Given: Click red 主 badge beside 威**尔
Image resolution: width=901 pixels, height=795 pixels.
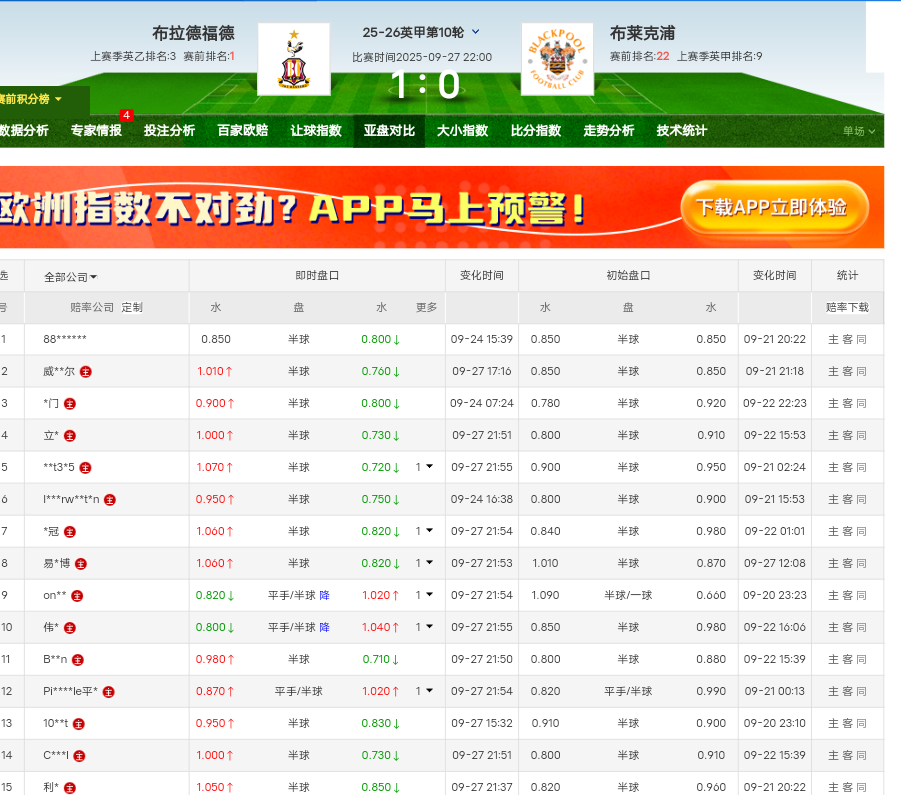Looking at the screenshot, I should (86, 372).
